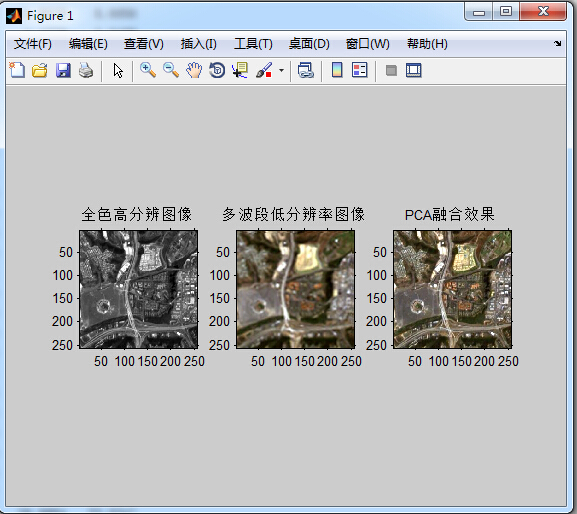Screen dimensions: 577x514
Task: Open a file via folder icon
Action: pos(40,70)
